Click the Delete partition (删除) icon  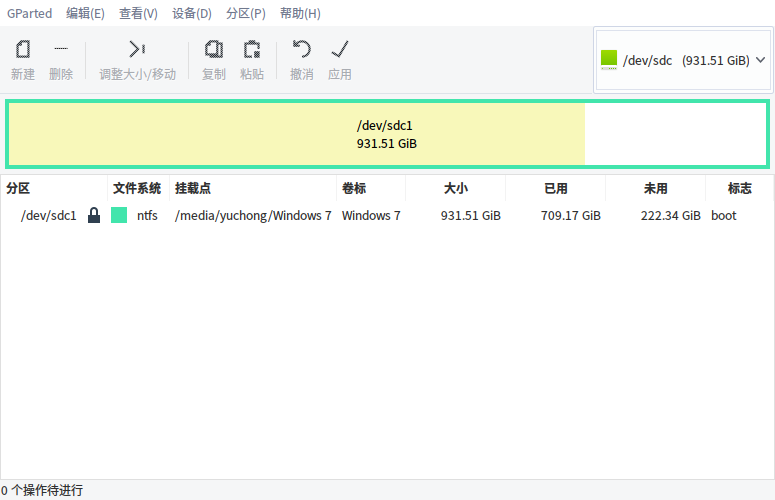click(61, 48)
